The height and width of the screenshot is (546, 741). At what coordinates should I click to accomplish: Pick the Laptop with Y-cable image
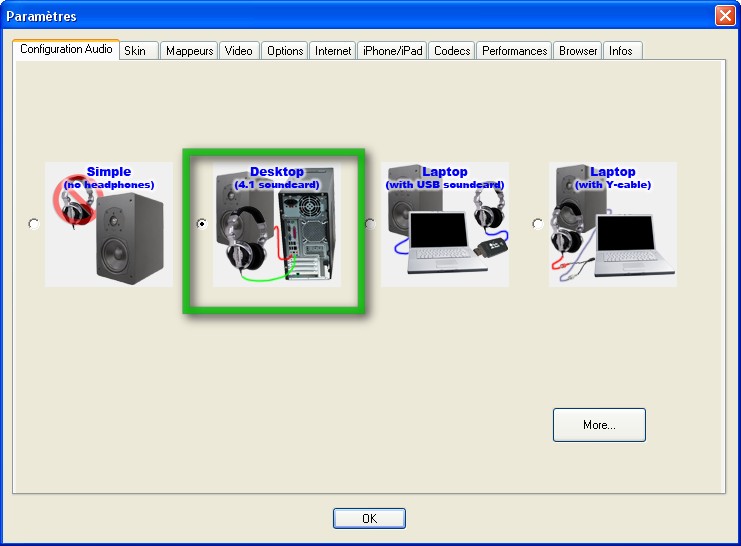[x=613, y=225]
